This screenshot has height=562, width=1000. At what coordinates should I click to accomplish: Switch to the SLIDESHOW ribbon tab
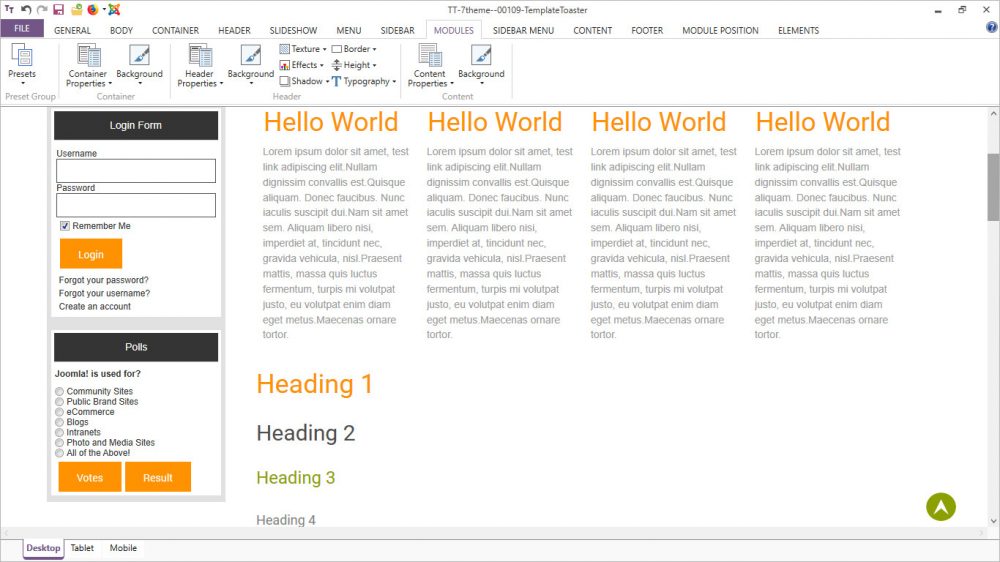coord(296,30)
